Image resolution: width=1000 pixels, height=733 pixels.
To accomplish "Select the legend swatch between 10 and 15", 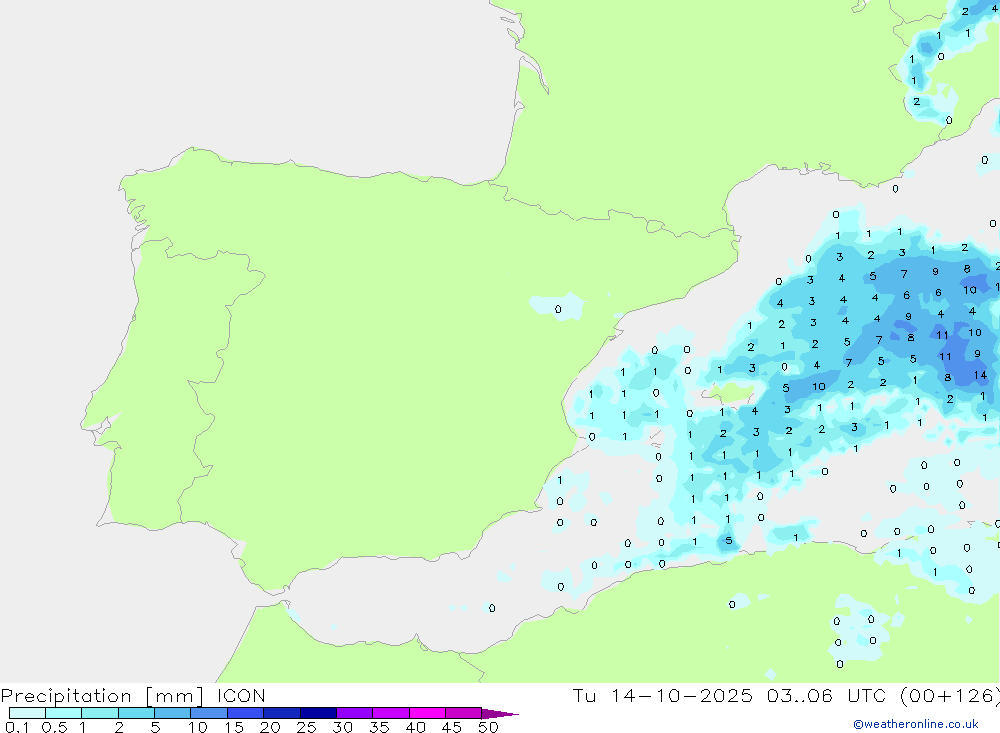I will [x=209, y=713].
